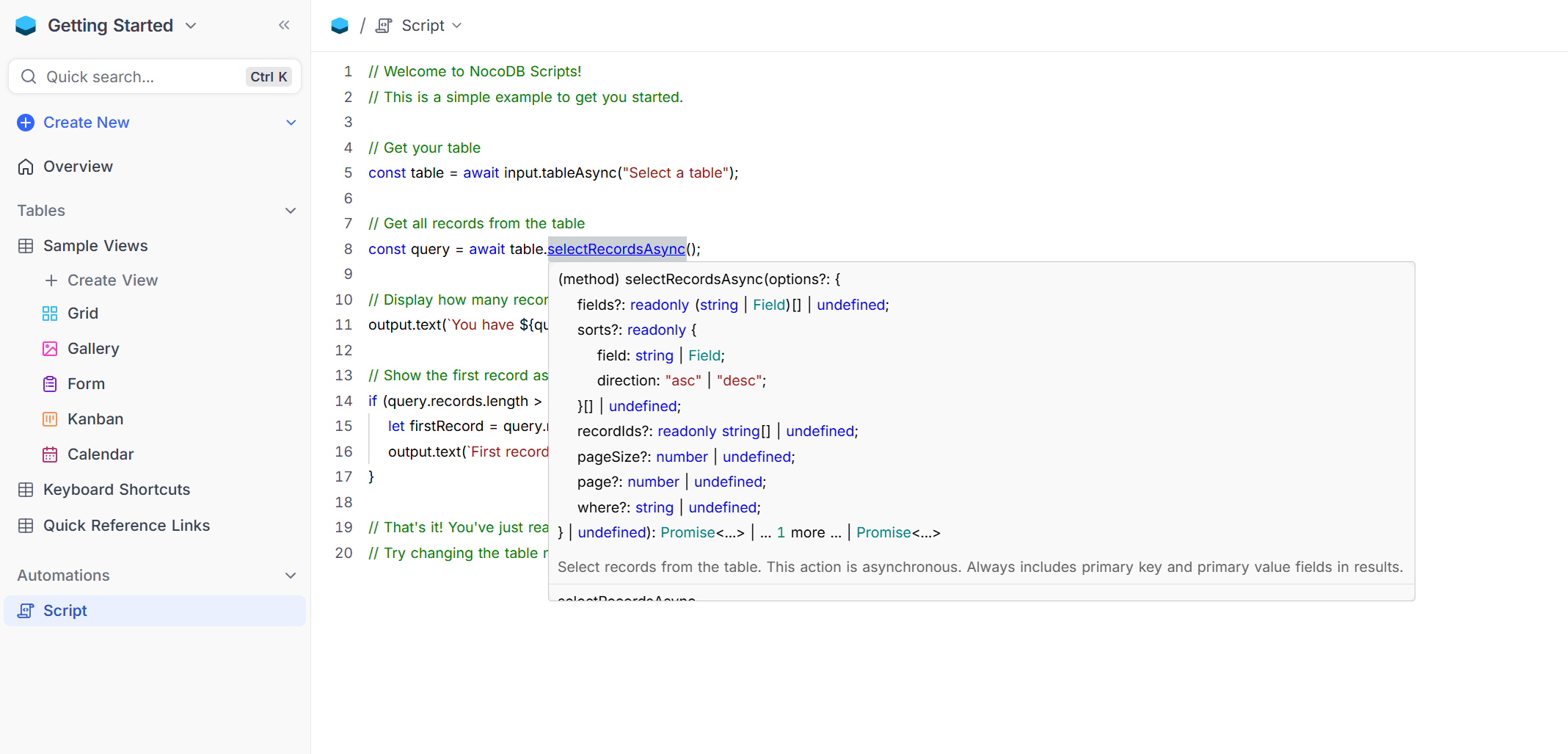Click the Grid view icon

tap(50, 313)
